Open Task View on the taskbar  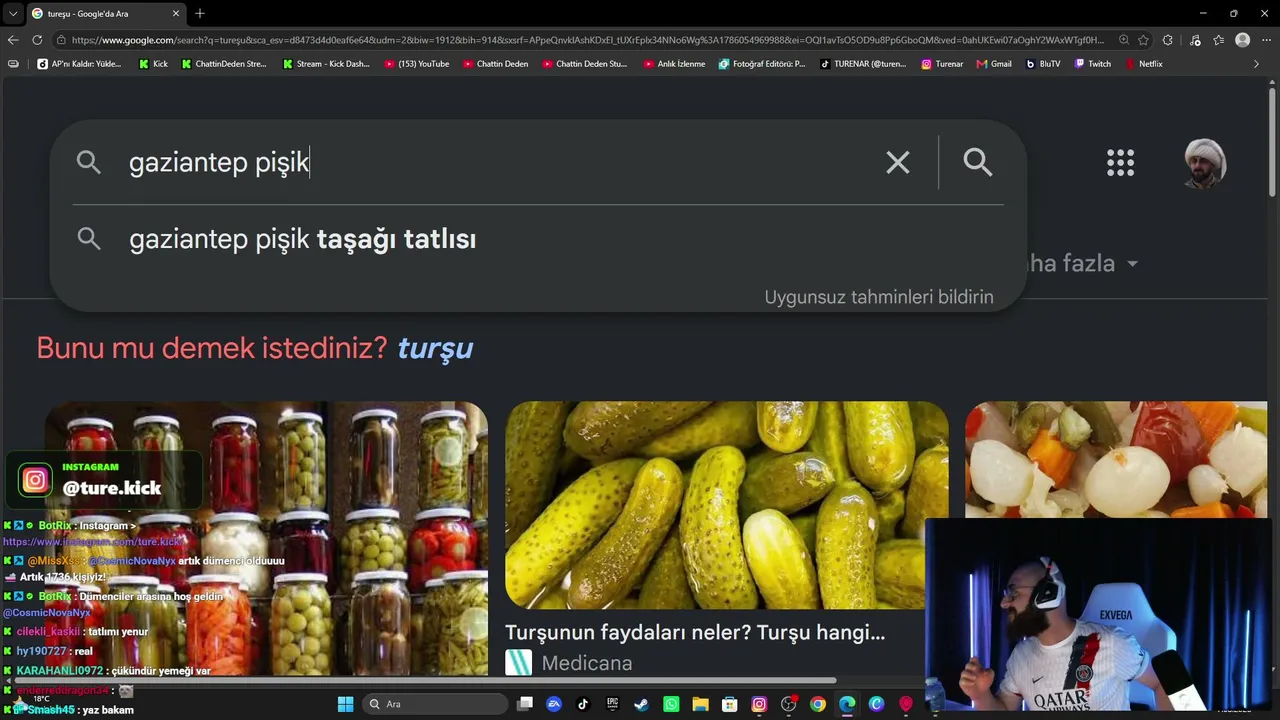click(525, 704)
